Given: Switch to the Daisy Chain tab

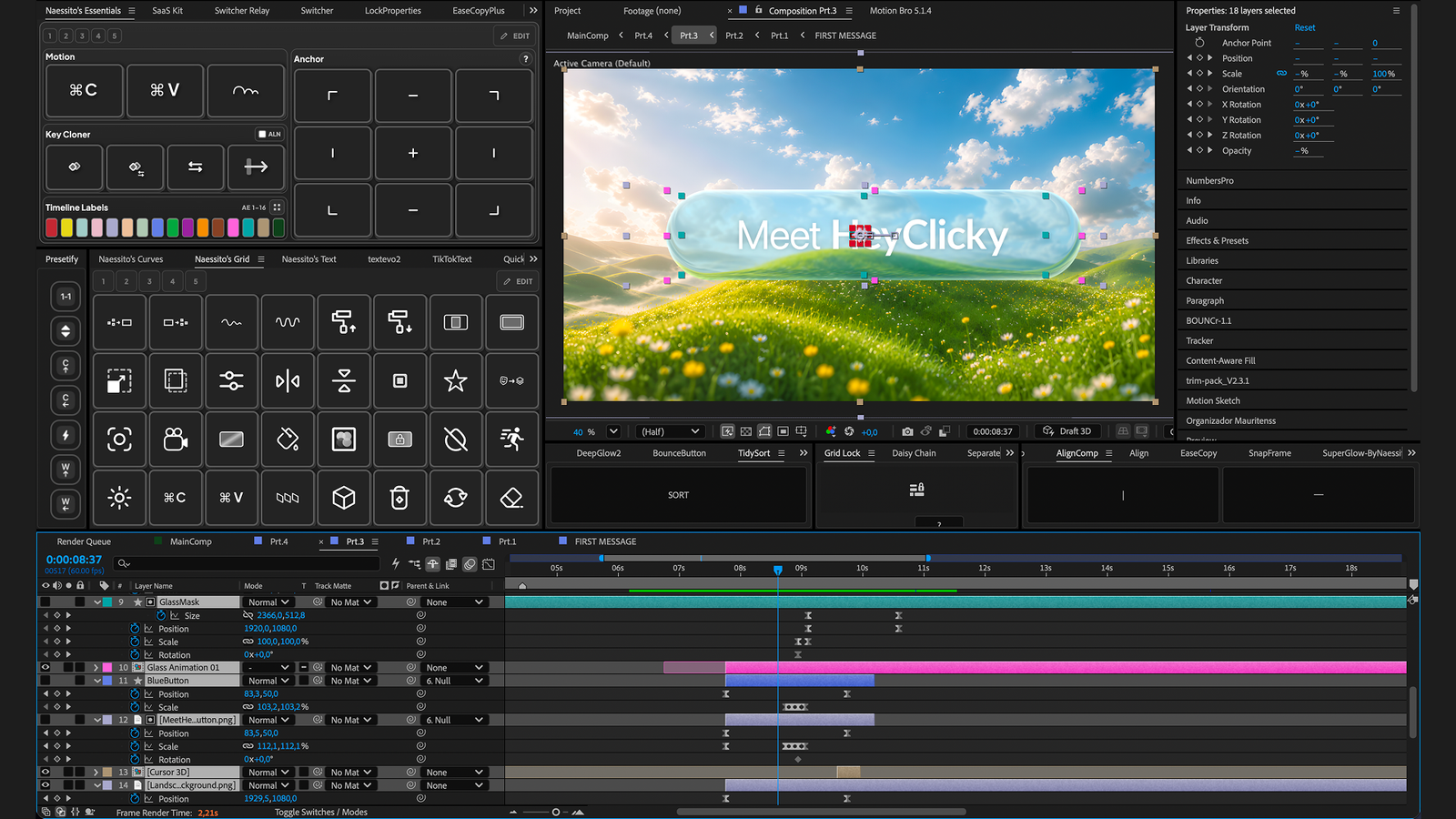Looking at the screenshot, I should click(914, 453).
